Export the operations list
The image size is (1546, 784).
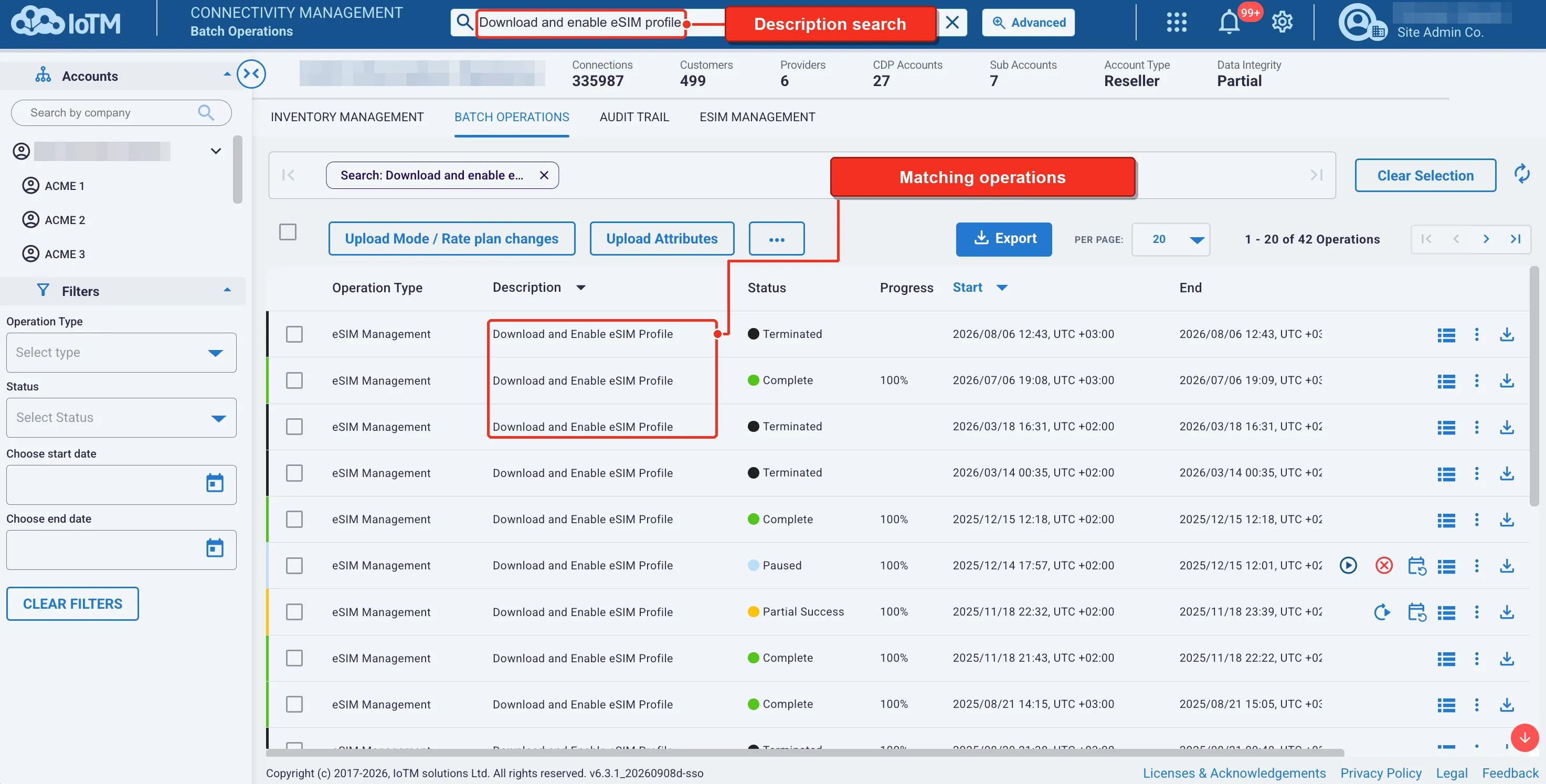[x=1003, y=239]
